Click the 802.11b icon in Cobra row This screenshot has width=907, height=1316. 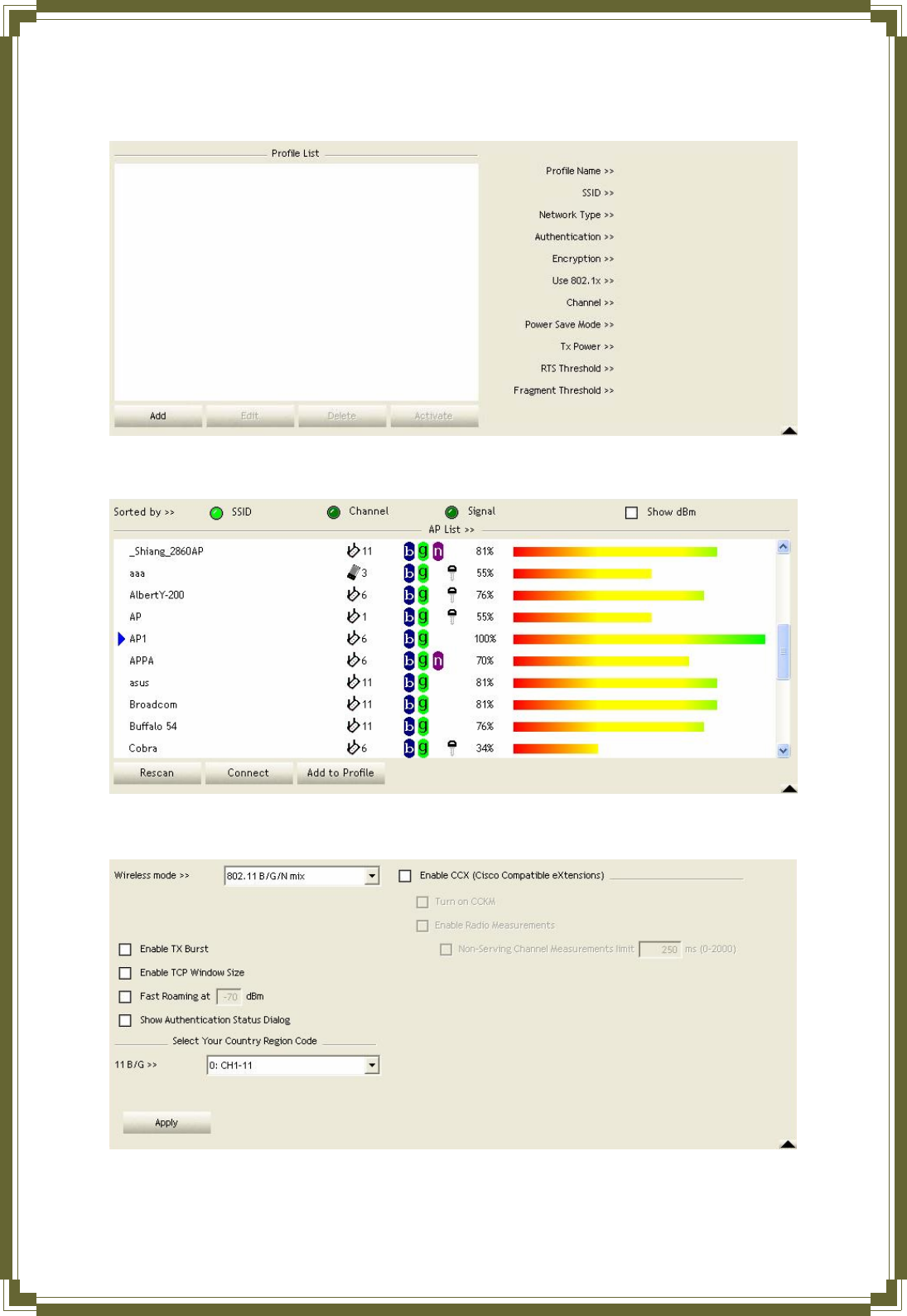[409, 748]
